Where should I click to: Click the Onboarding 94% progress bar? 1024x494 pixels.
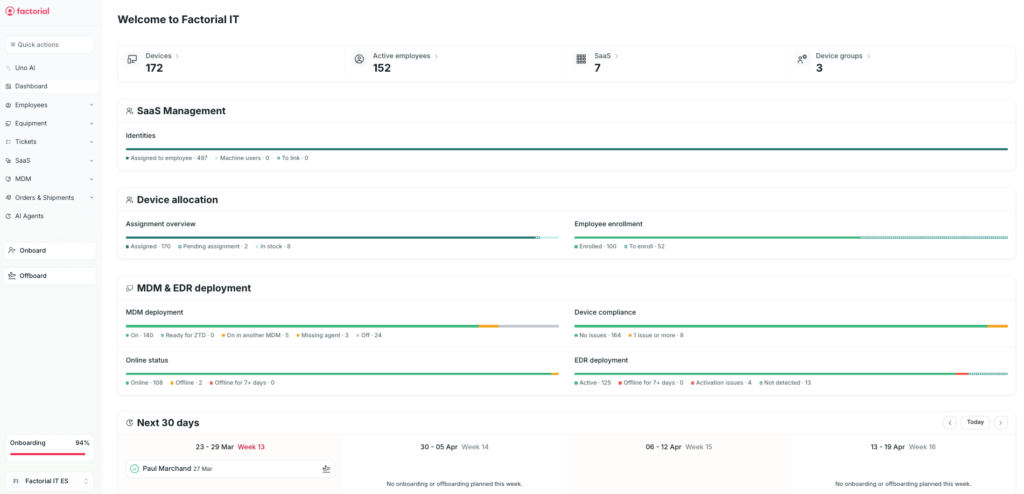pos(48,454)
